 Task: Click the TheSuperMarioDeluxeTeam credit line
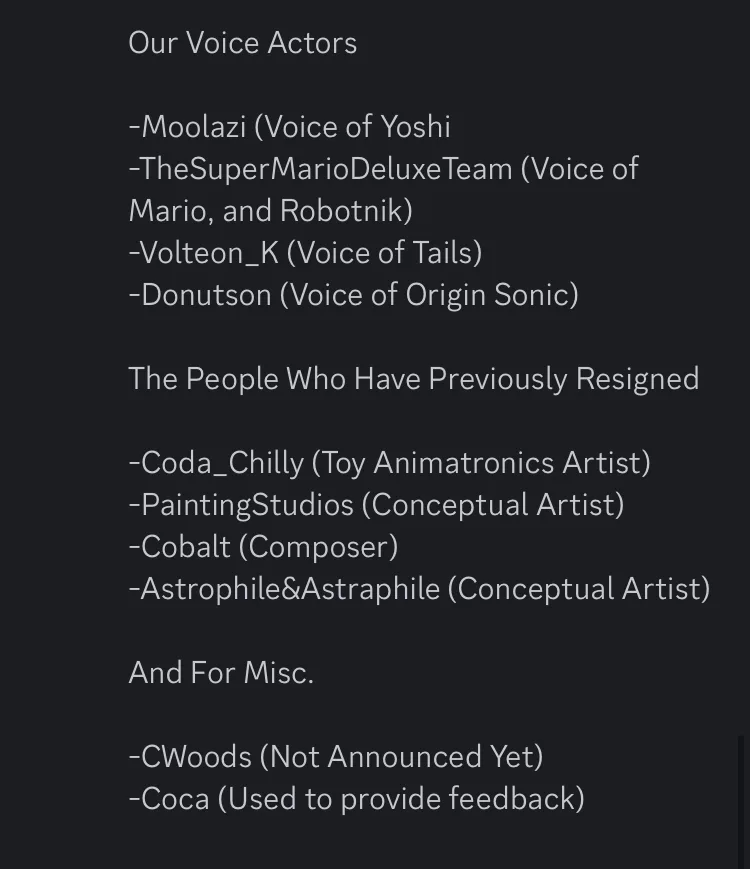point(384,168)
